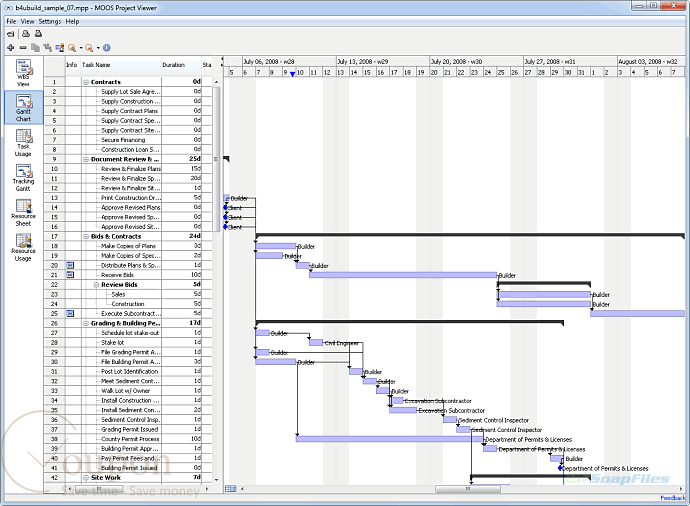Click the Building Permit Issued milestone diamond
The height and width of the screenshot is (506, 690).
point(560,468)
